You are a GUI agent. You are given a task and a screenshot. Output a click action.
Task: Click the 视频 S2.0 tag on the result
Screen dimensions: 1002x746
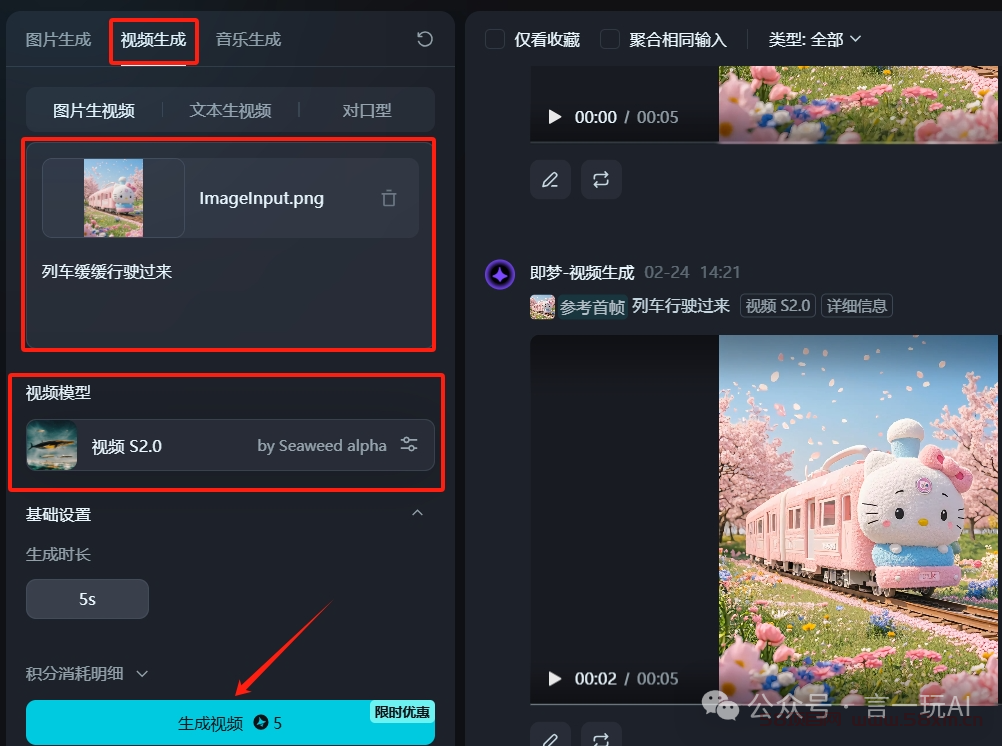[778, 306]
